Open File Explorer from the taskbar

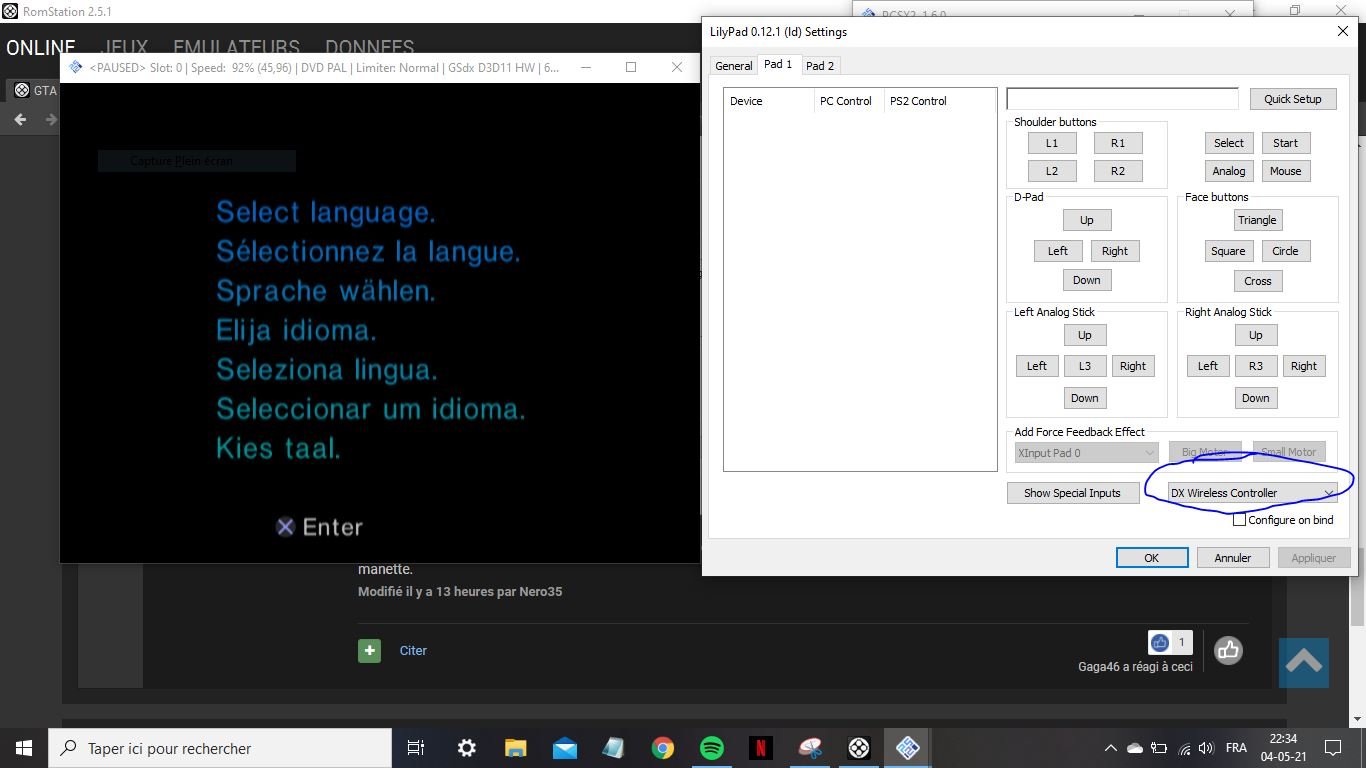click(x=515, y=748)
